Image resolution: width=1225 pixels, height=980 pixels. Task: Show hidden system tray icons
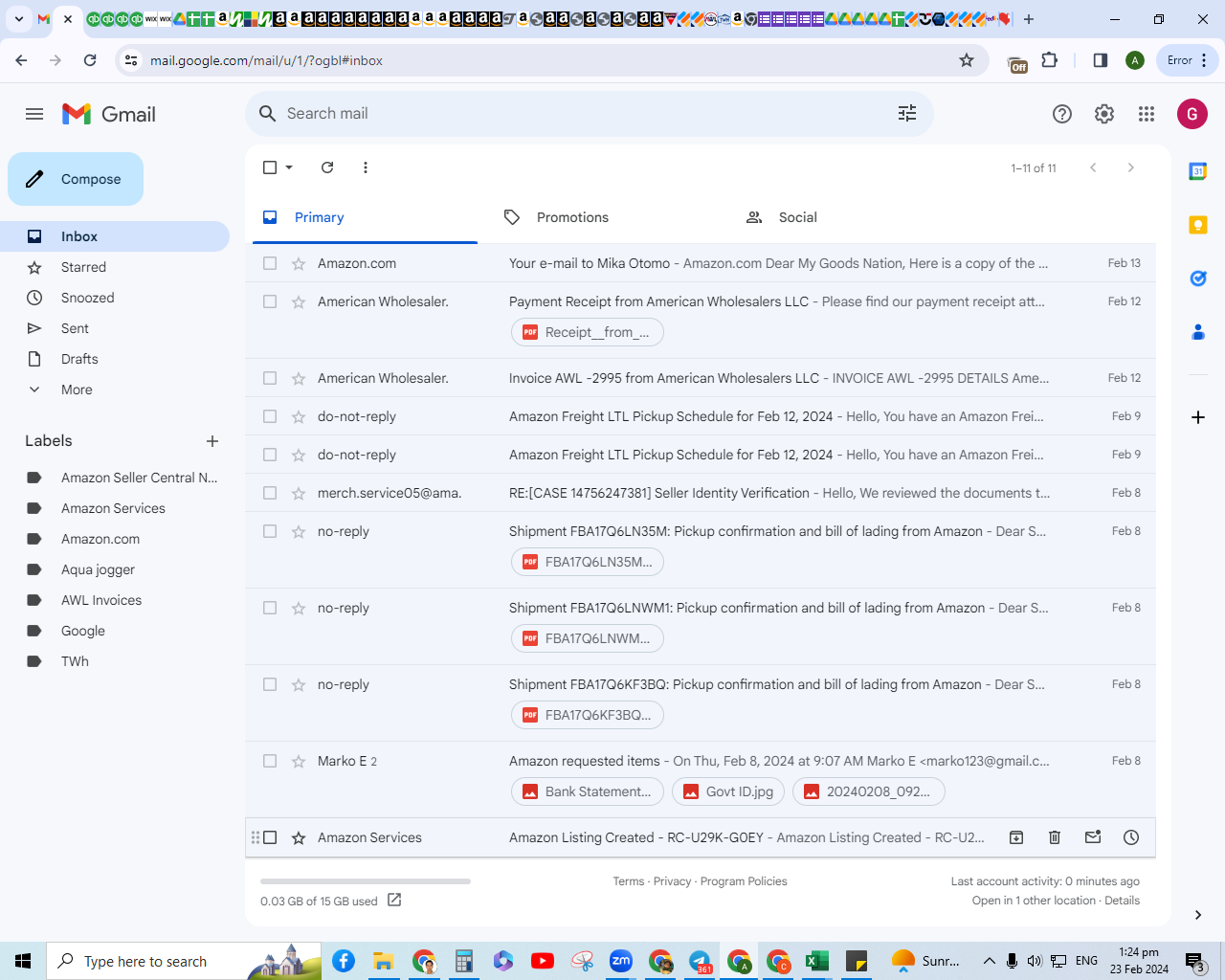coord(990,961)
